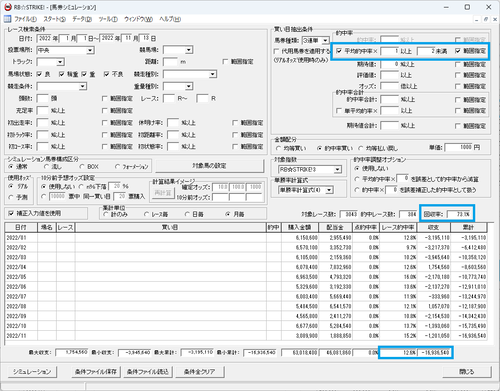This screenshot has height=391, width=500.
Task: Click the 対象馬の設定 button
Action: (209, 166)
